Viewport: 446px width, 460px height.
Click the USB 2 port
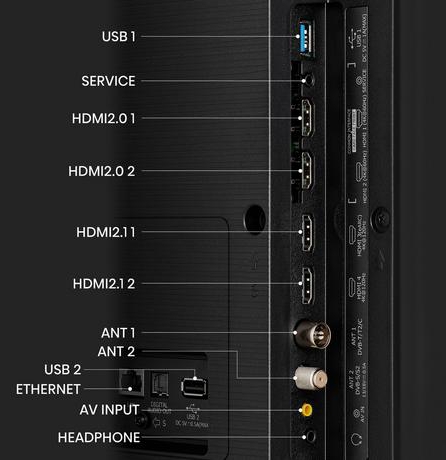(x=194, y=387)
